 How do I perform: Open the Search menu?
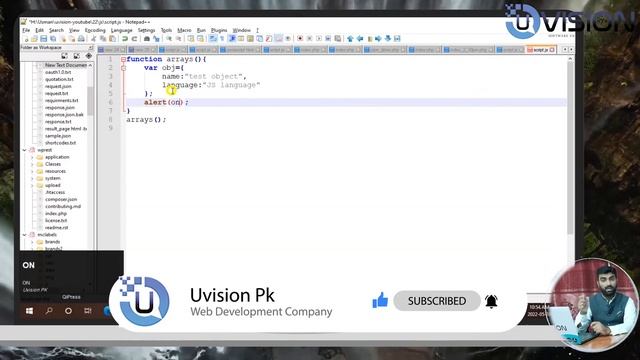56,30
